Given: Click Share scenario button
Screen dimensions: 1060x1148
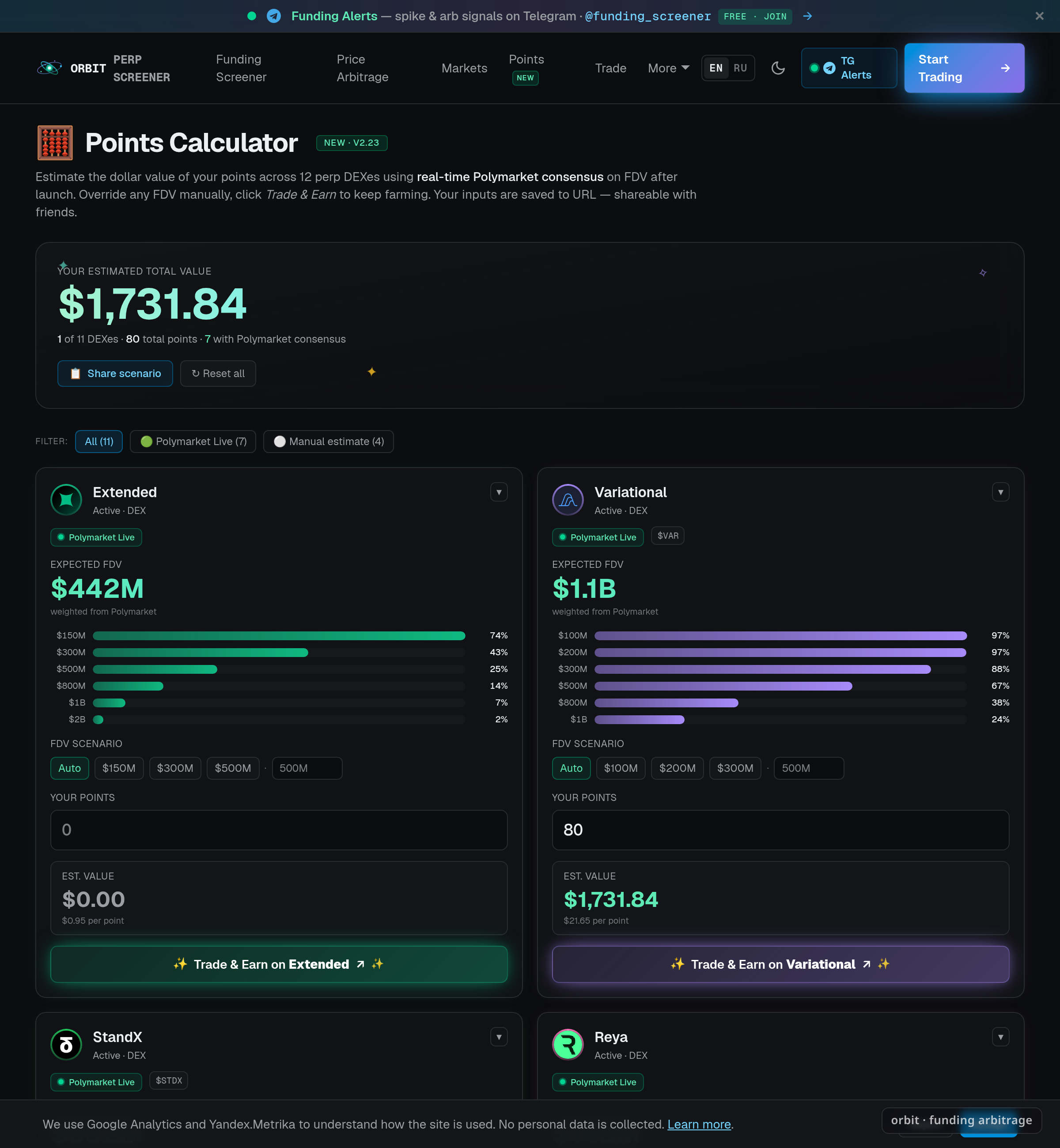Looking at the screenshot, I should 115,373.
